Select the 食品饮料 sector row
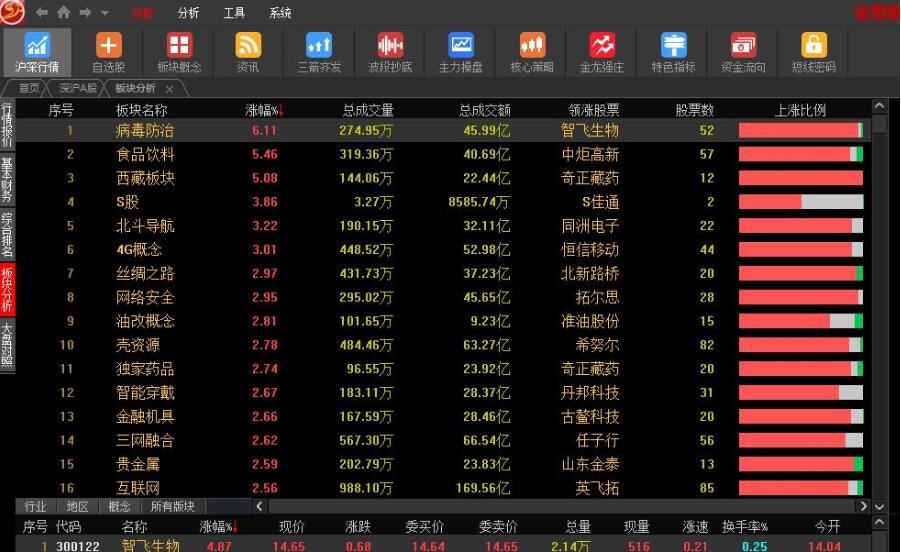The image size is (901, 552). tap(442, 154)
